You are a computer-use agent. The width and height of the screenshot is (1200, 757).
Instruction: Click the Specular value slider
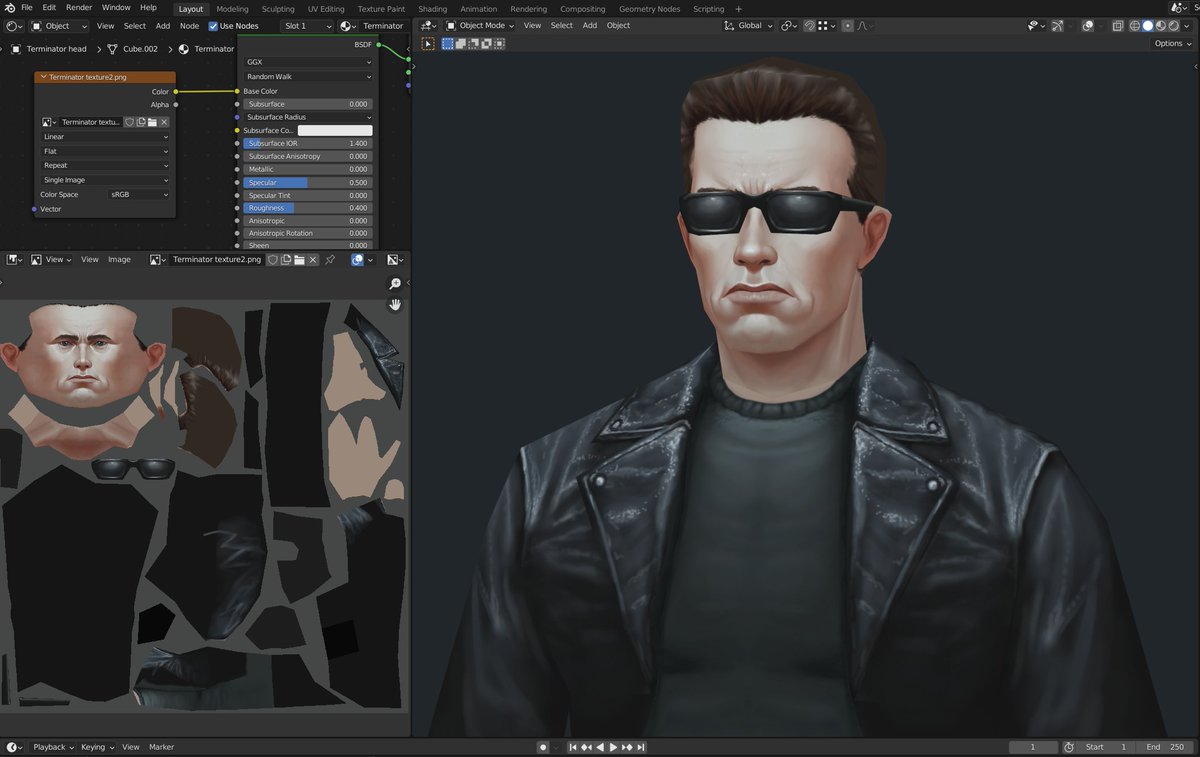(x=308, y=183)
